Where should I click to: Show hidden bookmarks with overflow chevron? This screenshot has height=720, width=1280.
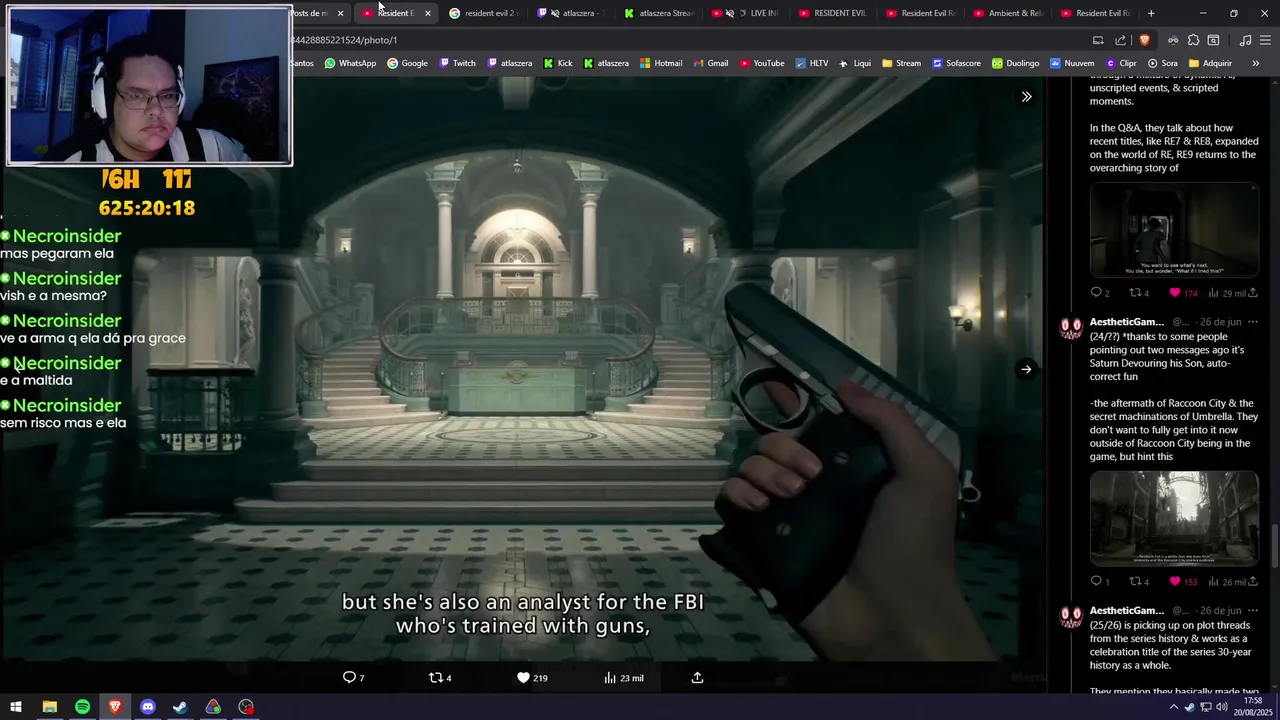(x=1255, y=63)
